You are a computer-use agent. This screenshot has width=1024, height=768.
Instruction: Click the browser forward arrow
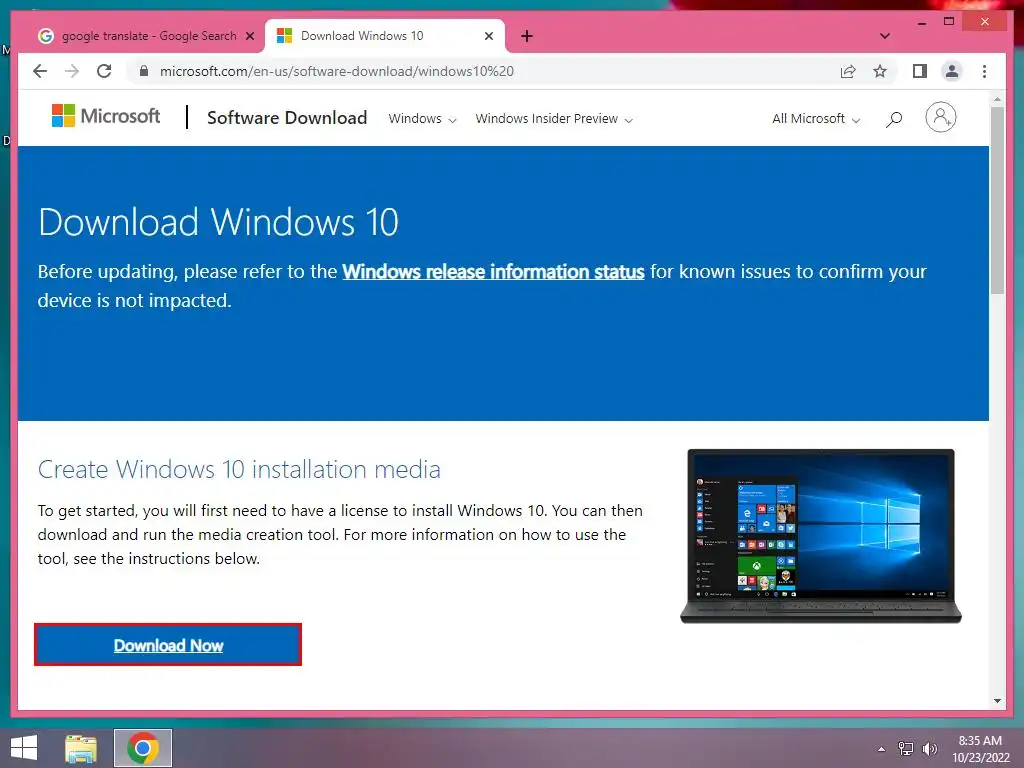[x=72, y=71]
